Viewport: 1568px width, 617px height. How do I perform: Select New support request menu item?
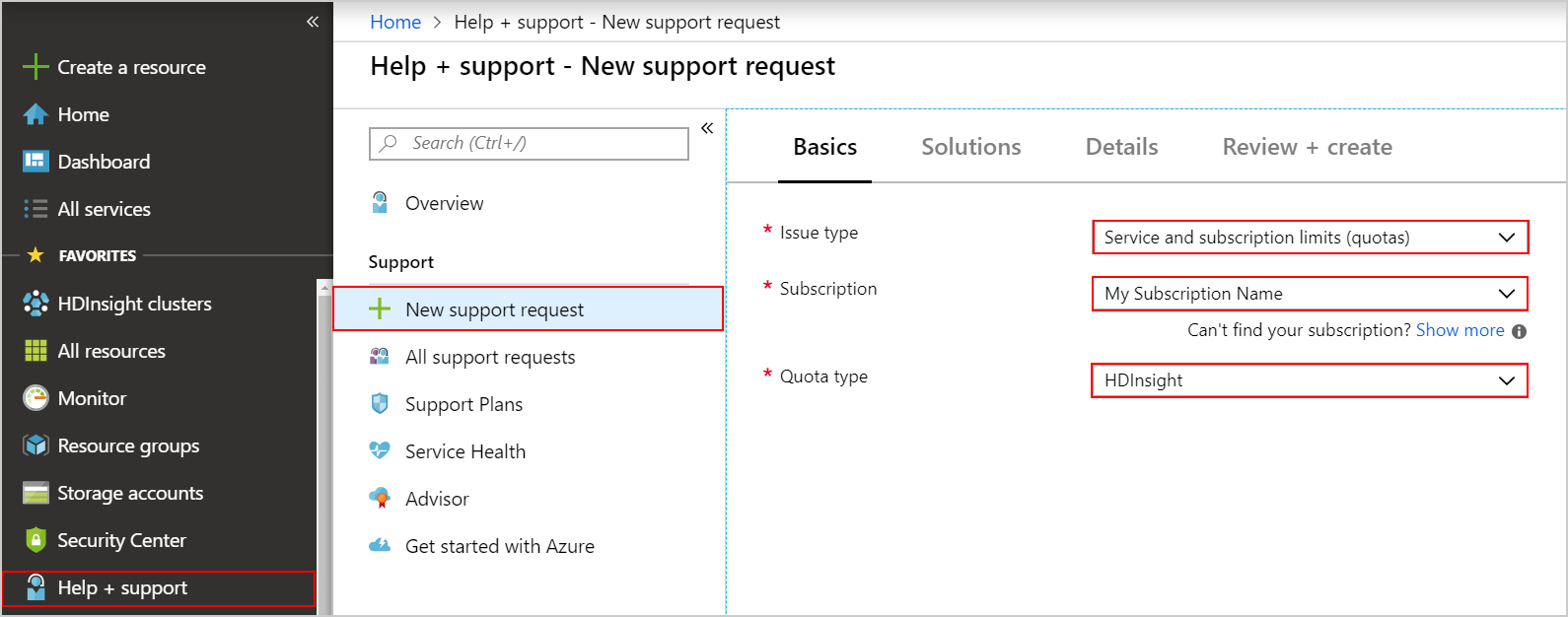coord(529,309)
